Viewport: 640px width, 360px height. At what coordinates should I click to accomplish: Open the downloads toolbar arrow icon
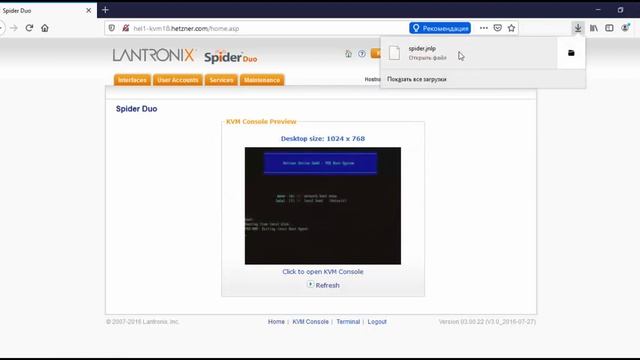pyautogui.click(x=578, y=28)
